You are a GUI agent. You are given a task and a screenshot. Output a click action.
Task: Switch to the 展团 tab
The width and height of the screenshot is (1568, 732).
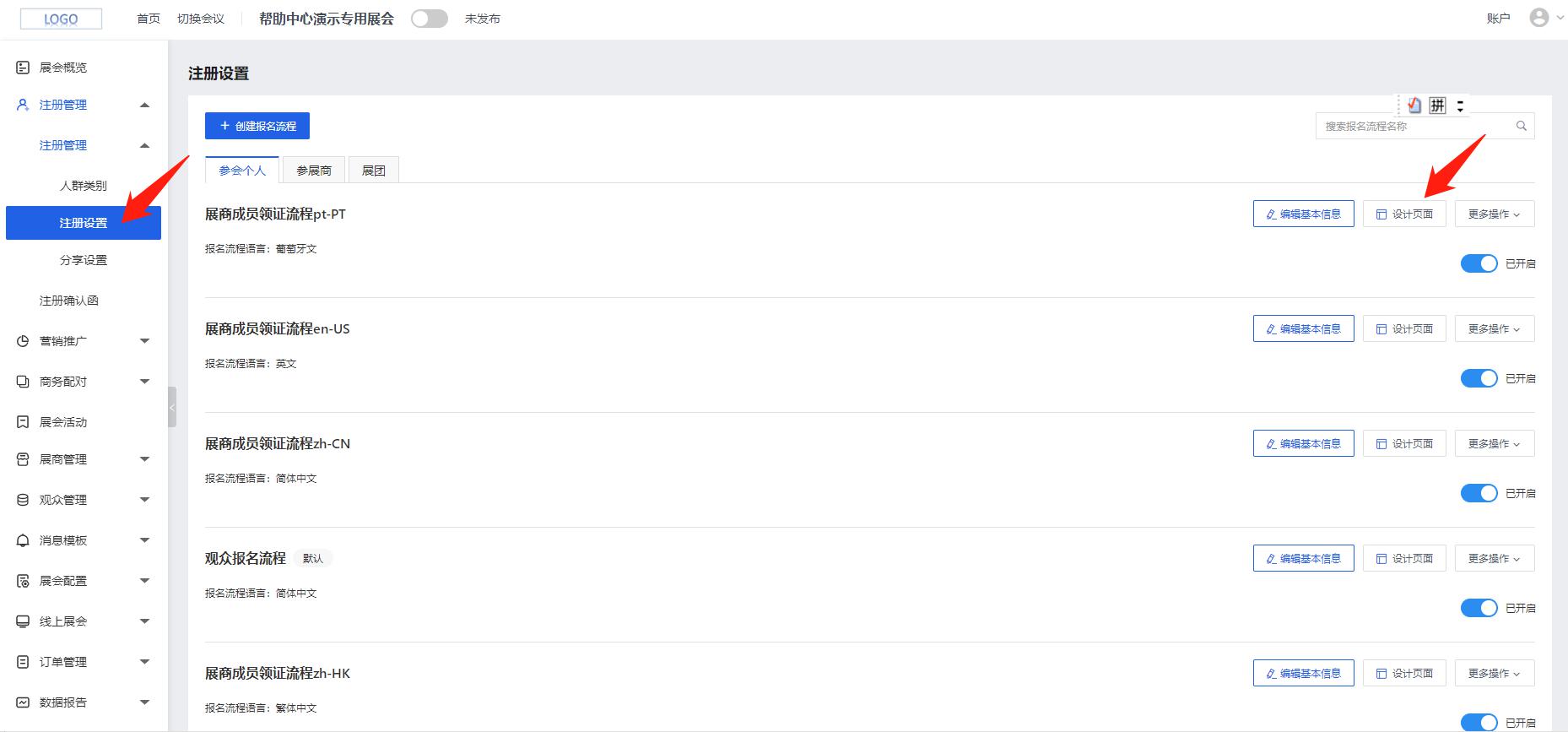coord(373,171)
